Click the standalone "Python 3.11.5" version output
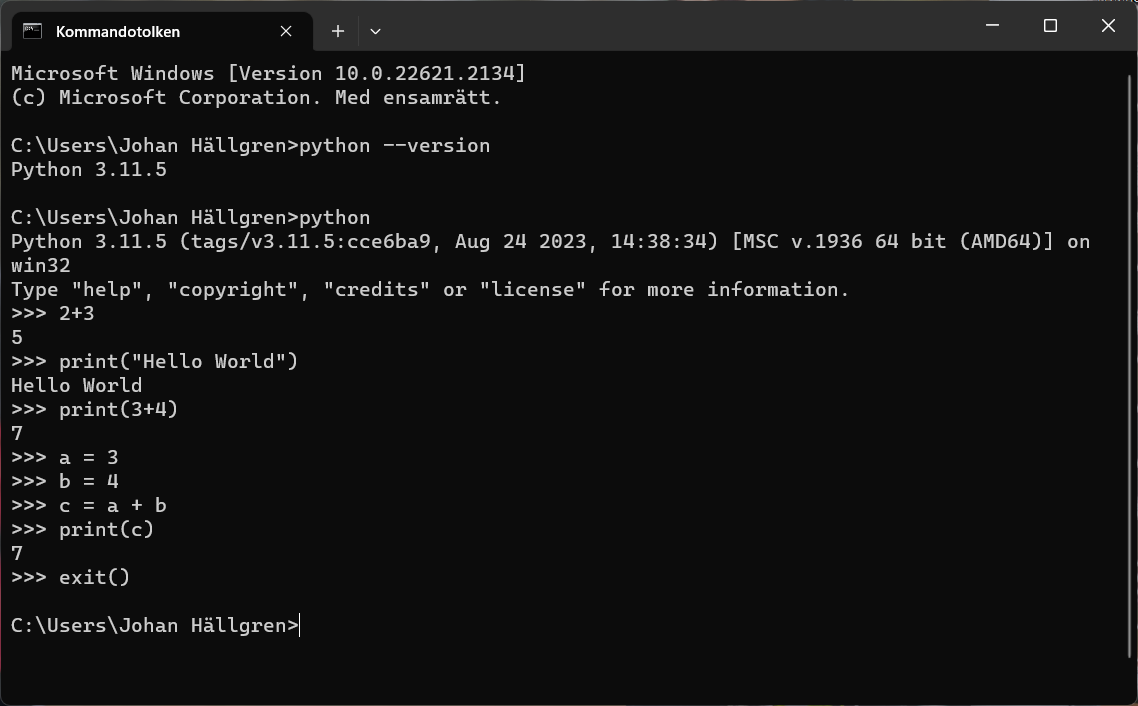1138x706 pixels. click(88, 170)
